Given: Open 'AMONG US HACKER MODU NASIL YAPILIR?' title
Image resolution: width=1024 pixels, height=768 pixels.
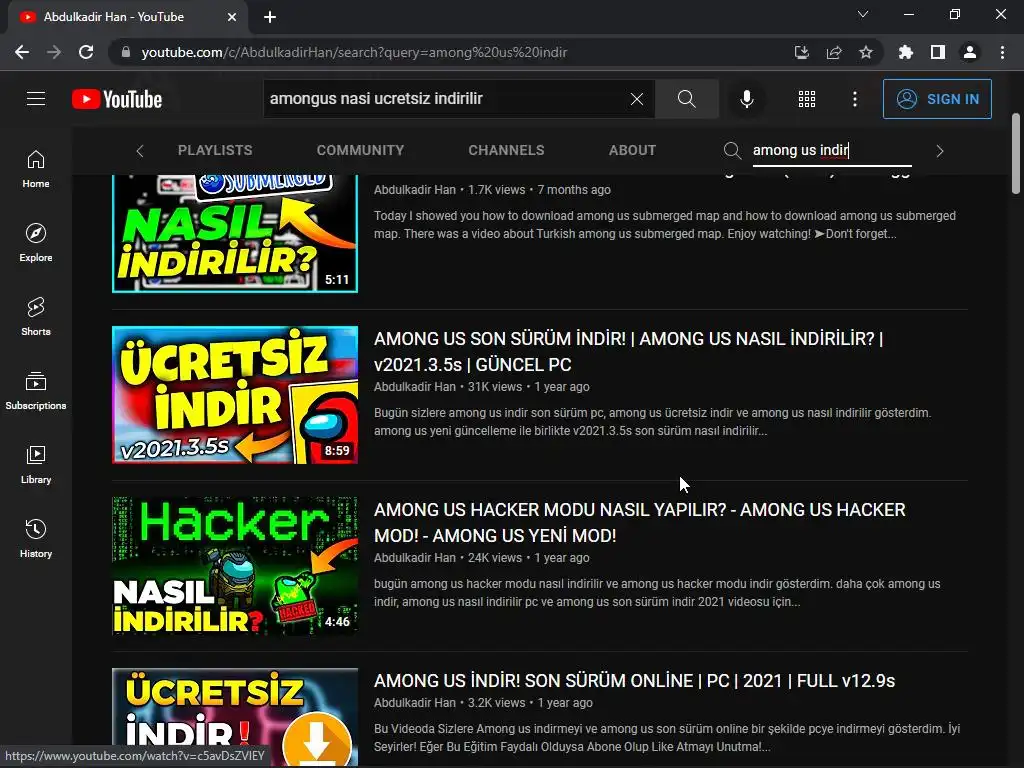Looking at the screenshot, I should (639, 522).
